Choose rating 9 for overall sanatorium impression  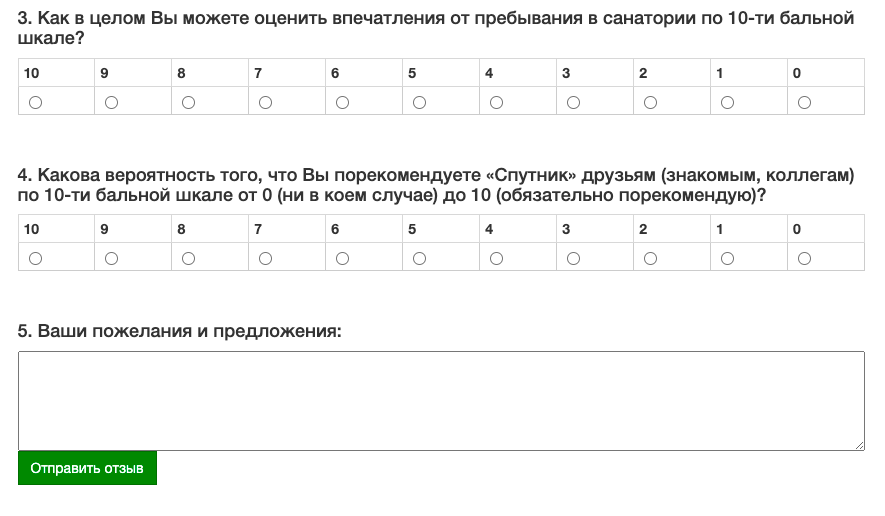[112, 102]
